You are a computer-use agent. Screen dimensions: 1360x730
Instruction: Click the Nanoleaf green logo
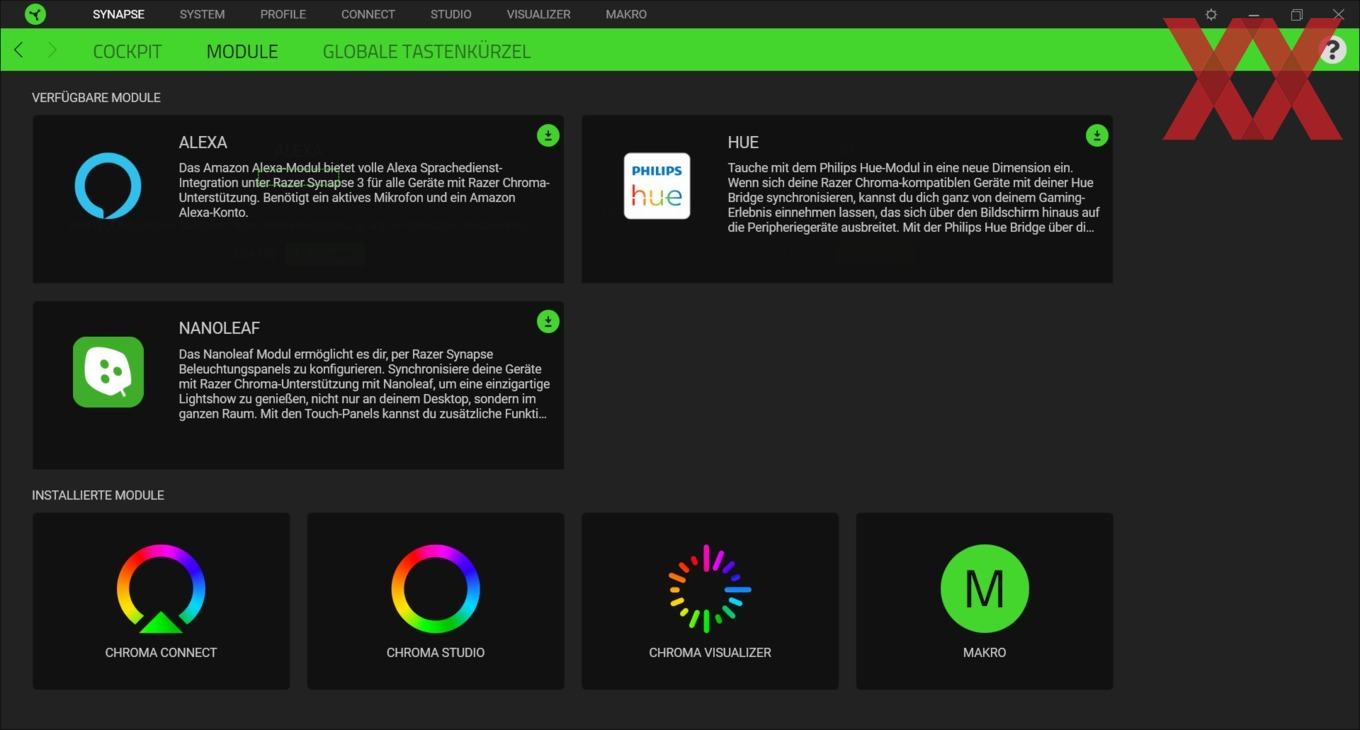[x=108, y=372]
